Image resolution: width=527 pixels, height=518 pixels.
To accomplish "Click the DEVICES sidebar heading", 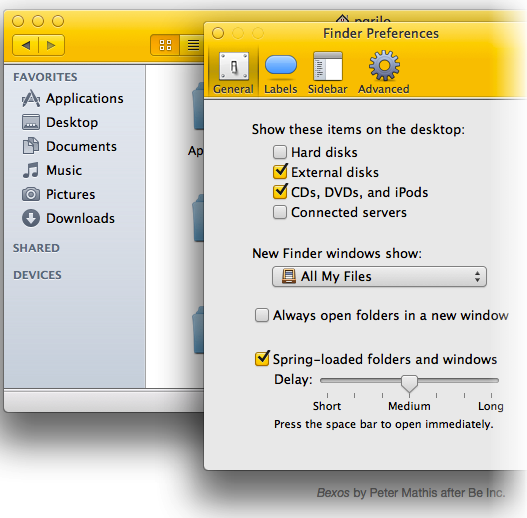I will (x=37, y=275).
